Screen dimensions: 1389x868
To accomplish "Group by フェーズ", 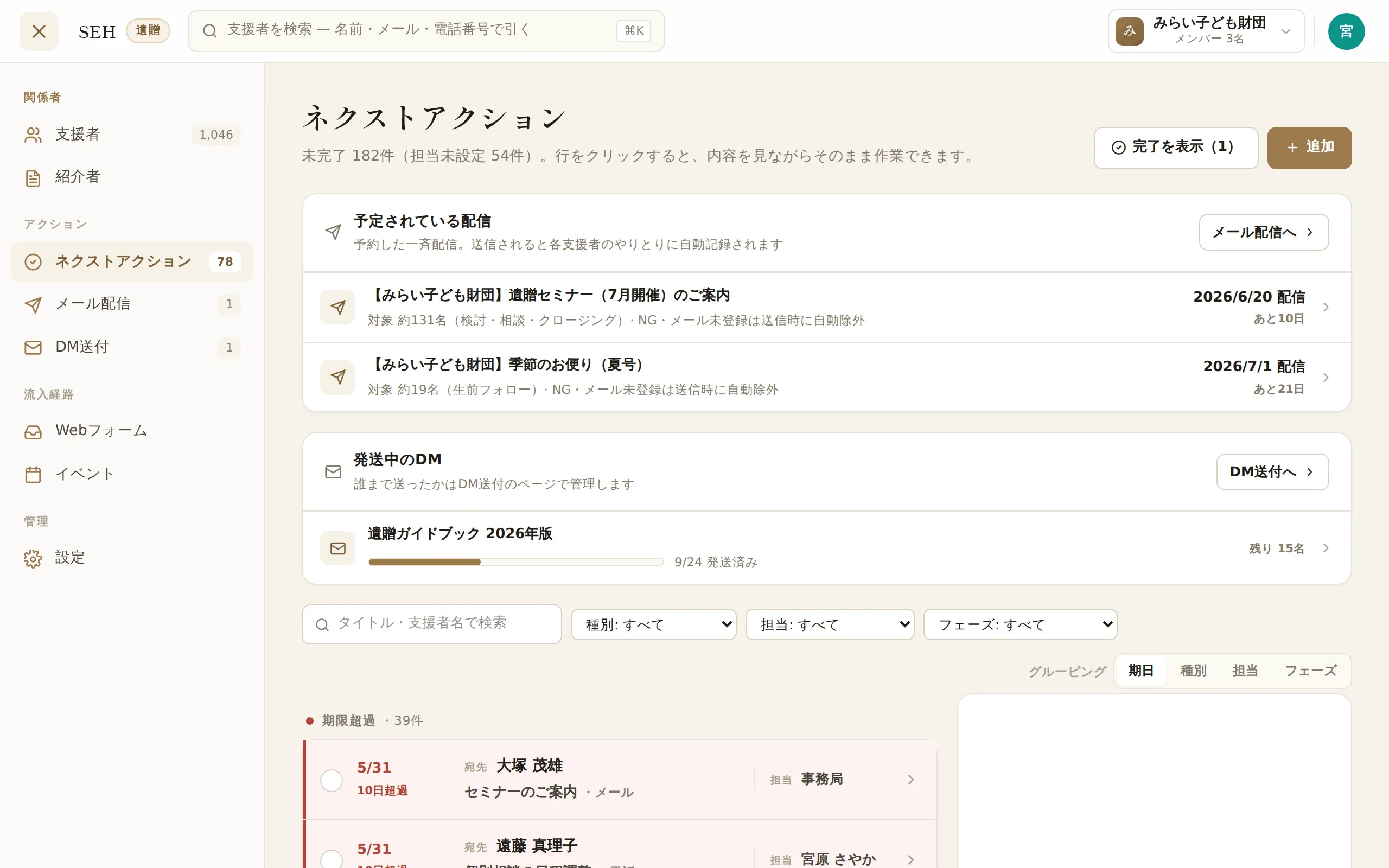I will pos(1310,671).
